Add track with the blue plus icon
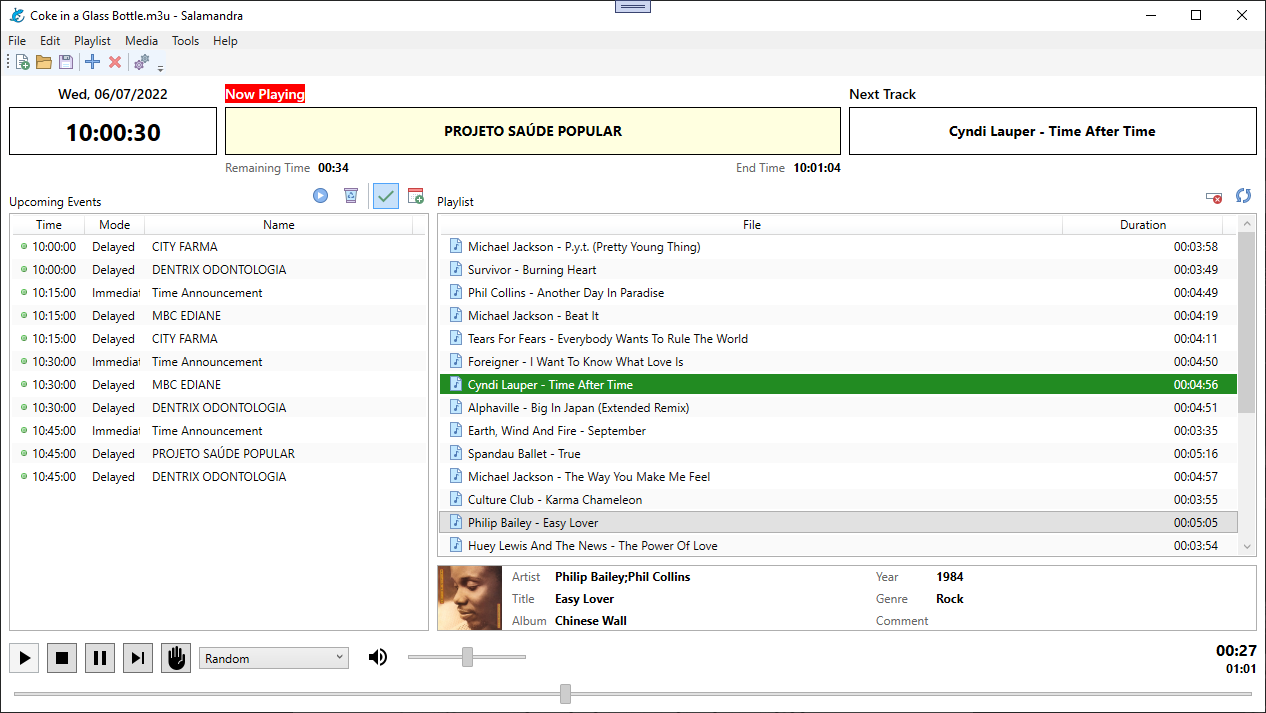 pos(93,62)
